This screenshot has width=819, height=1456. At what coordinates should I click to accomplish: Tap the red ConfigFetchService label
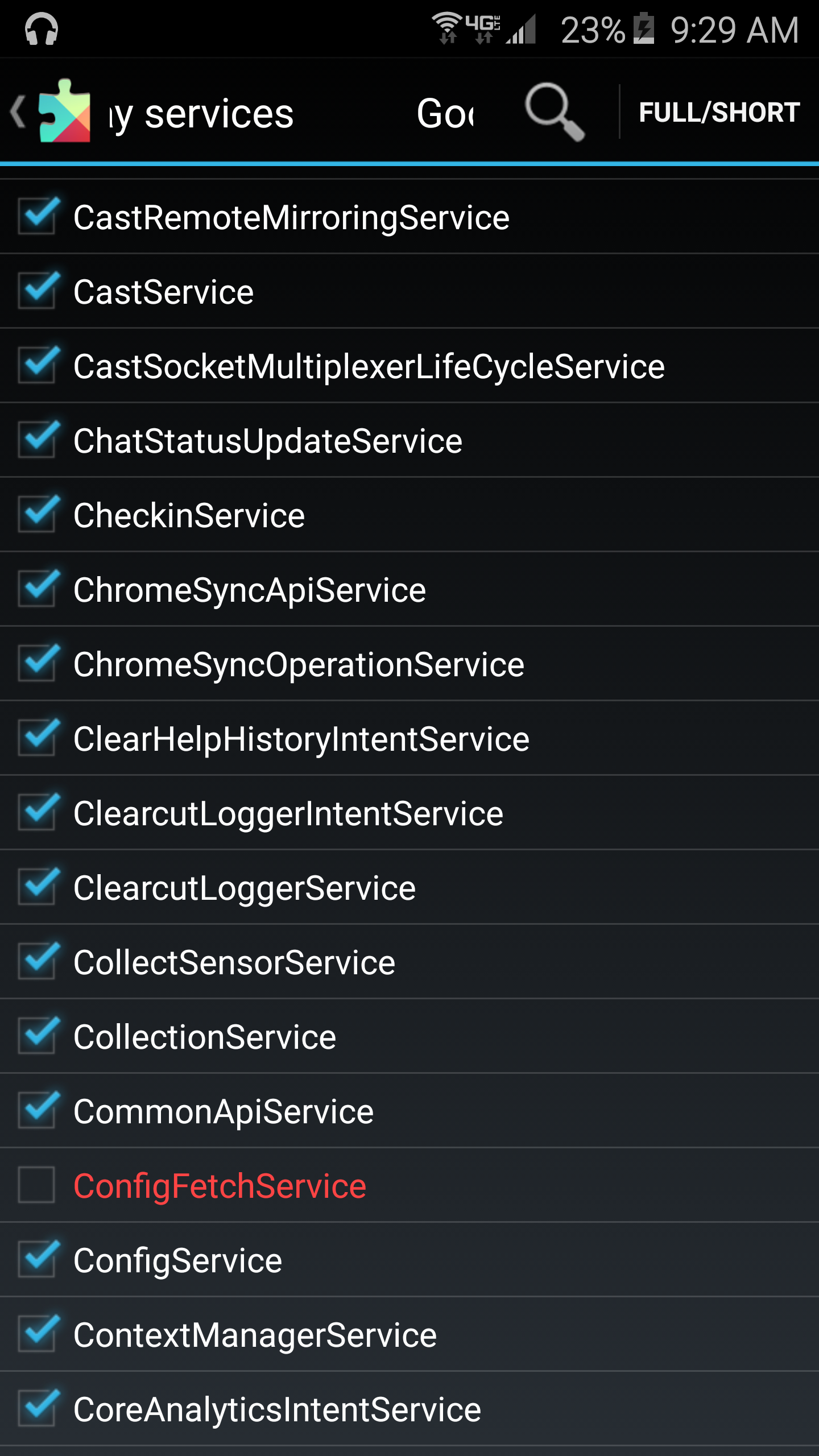point(220,1186)
